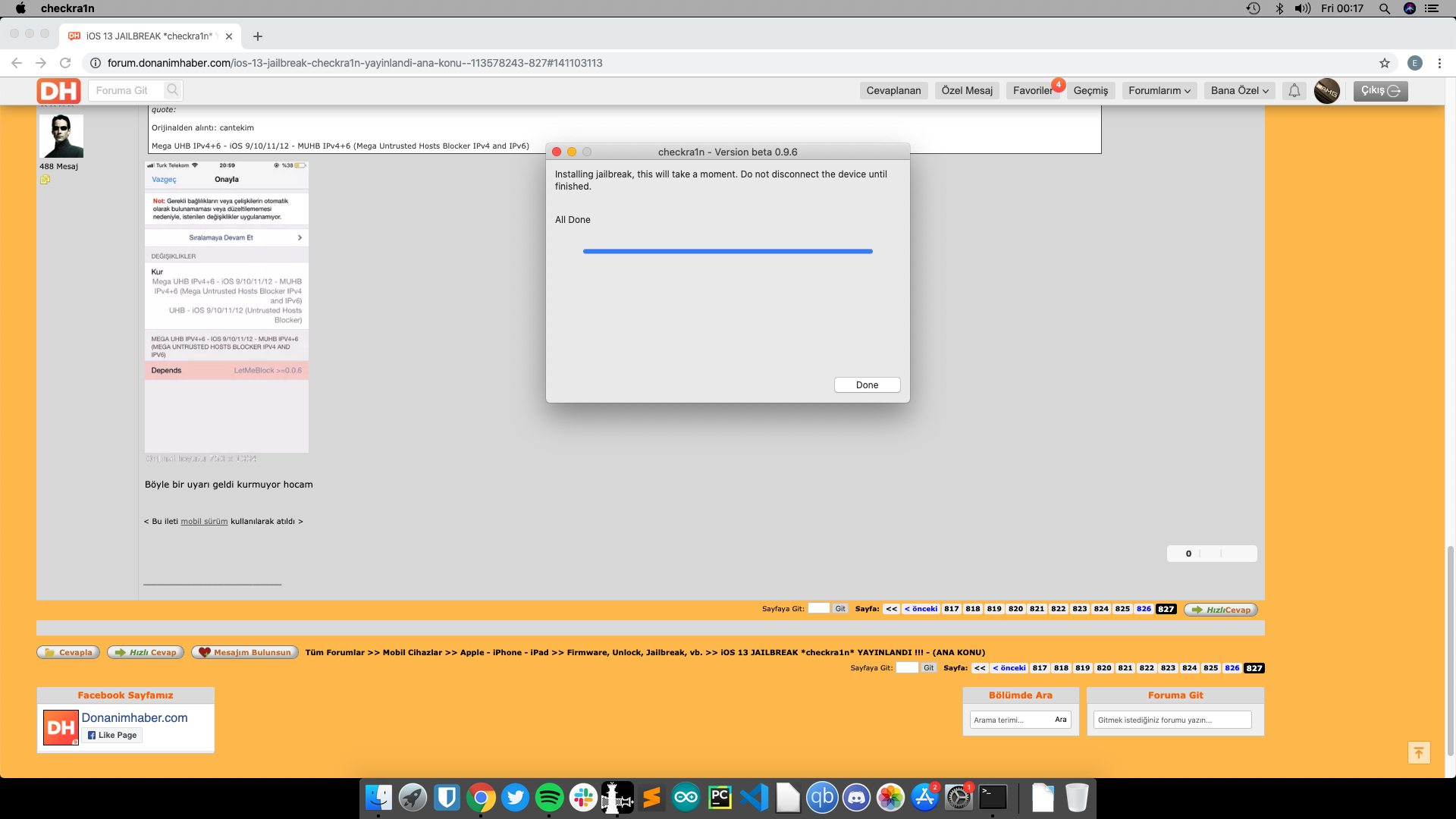The height and width of the screenshot is (819, 1456).
Task: Open Chrome three-dot menu
Action: pos(1439,63)
